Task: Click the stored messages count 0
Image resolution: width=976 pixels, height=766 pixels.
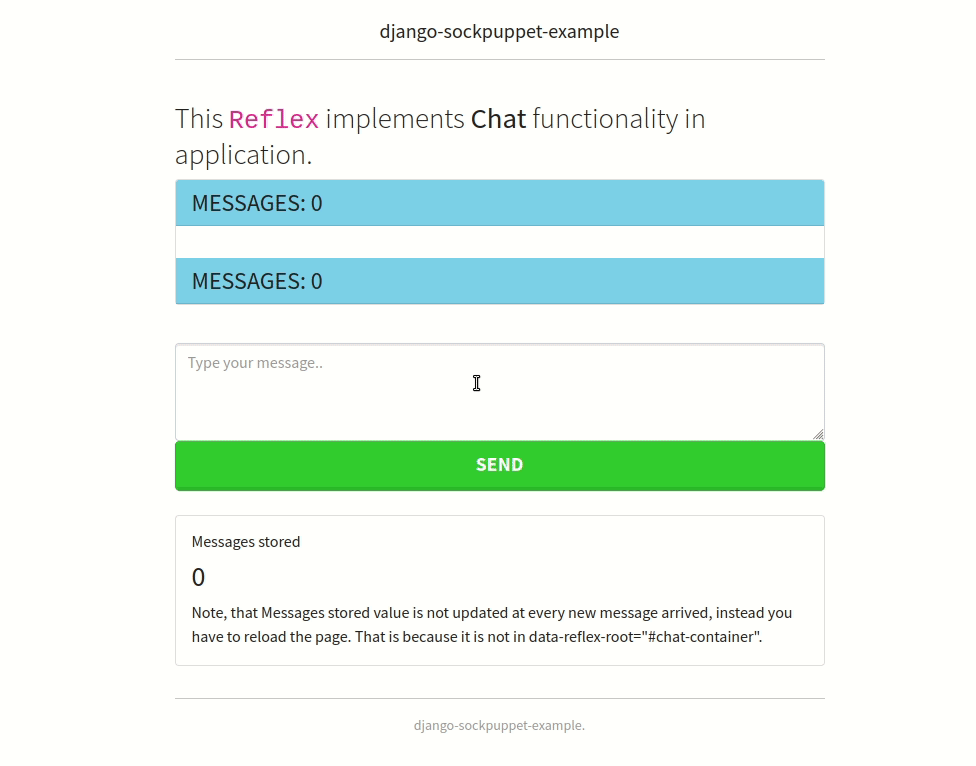Action: tap(198, 577)
